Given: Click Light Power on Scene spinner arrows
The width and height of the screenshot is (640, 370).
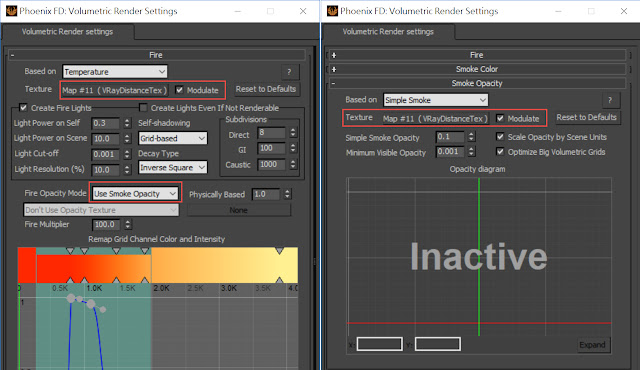Looking at the screenshot, I should click(x=127, y=139).
